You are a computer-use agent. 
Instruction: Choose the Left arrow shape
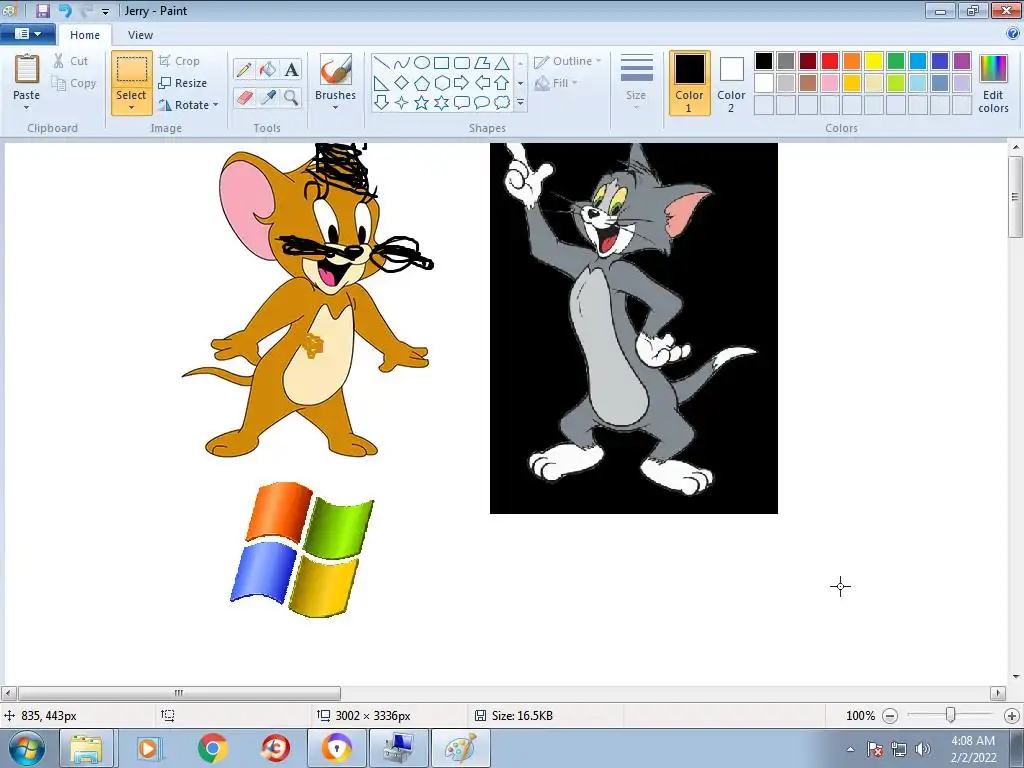[x=482, y=83]
